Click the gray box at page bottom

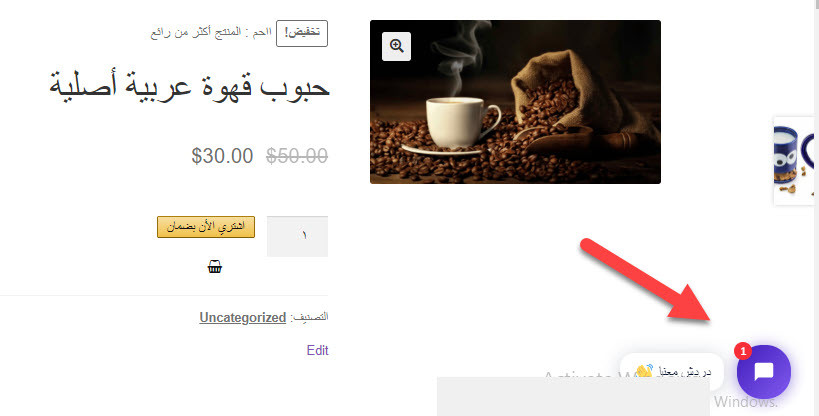click(x=573, y=397)
